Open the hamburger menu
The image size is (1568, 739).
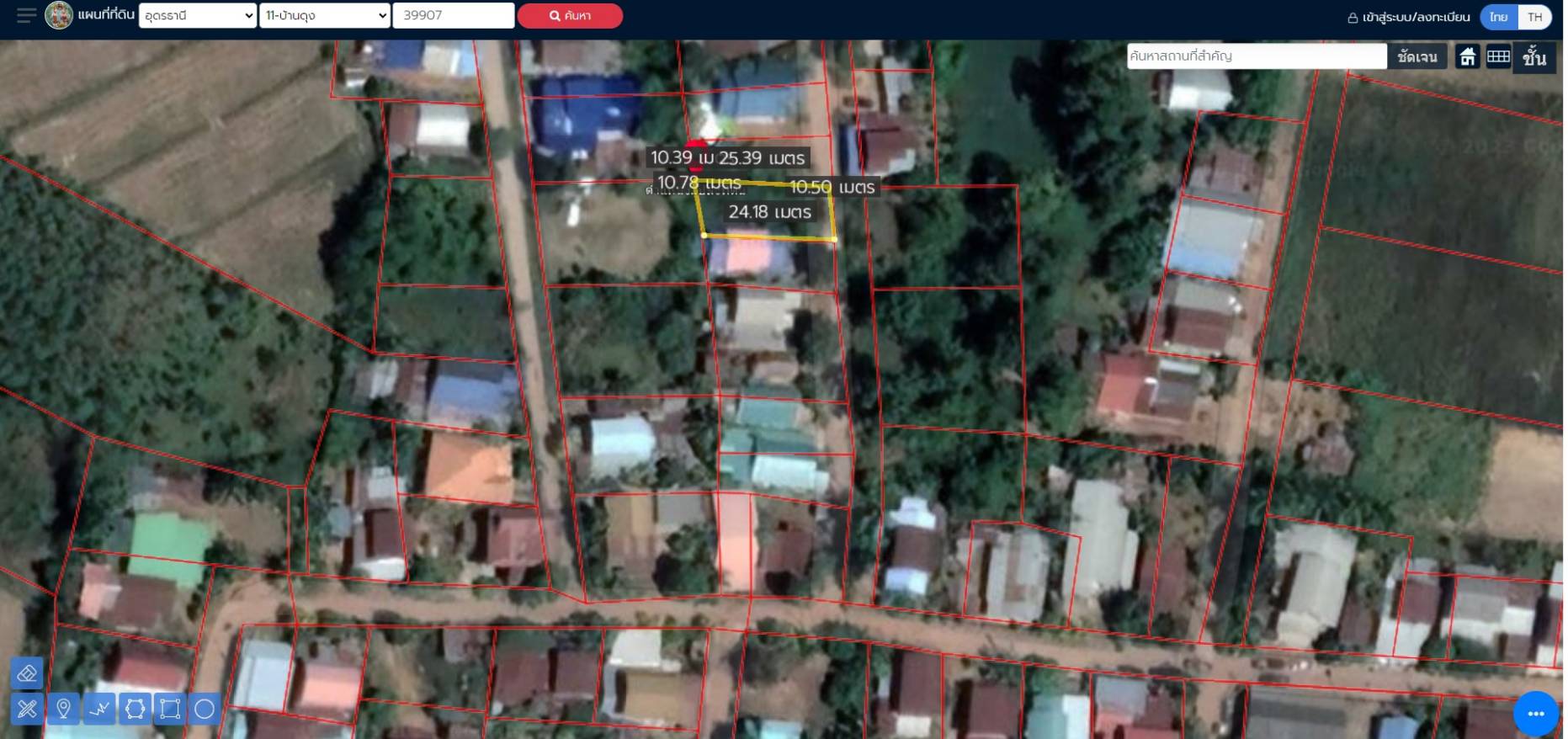(26, 15)
